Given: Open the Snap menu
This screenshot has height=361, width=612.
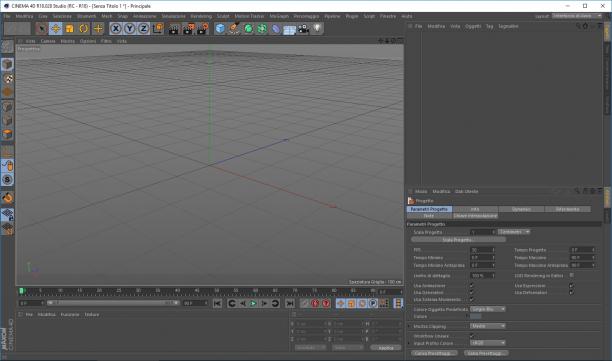Looking at the screenshot, I should point(123,16).
